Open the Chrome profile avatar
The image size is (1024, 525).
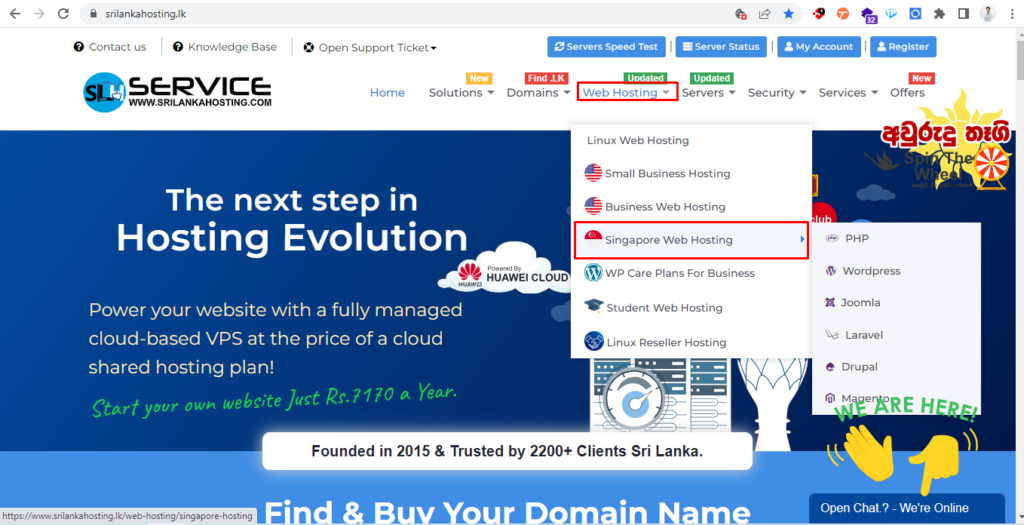(987, 14)
